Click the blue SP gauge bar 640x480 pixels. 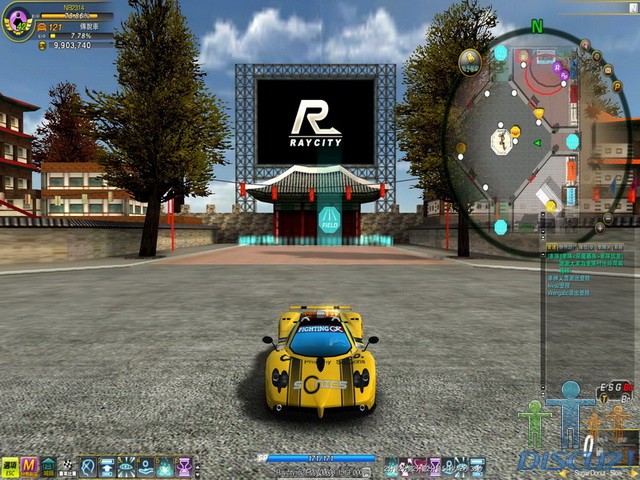pos(321,459)
